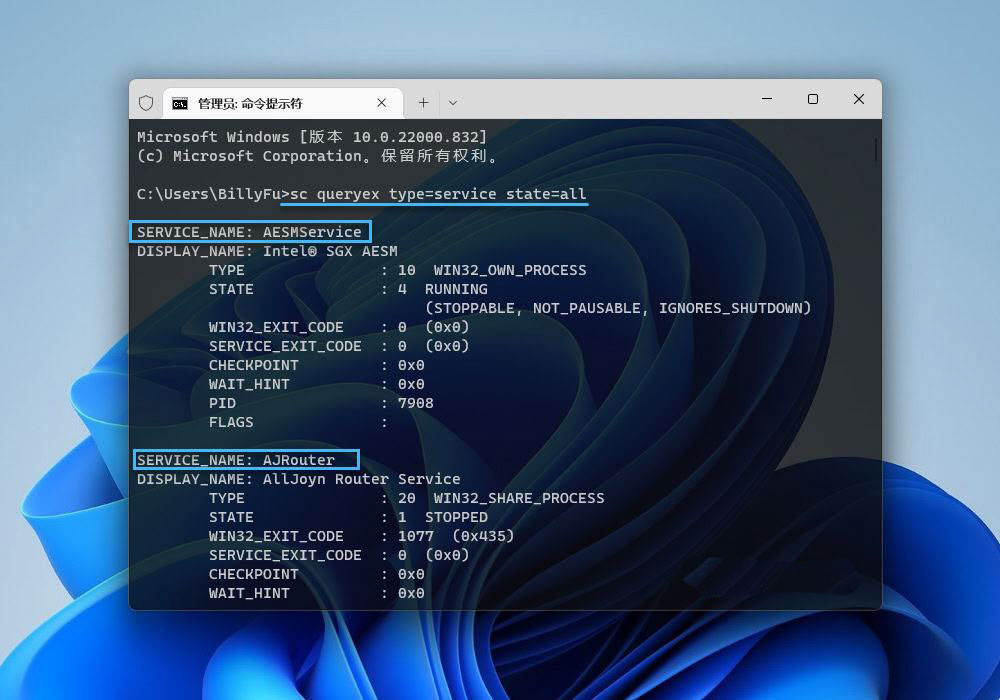1000x700 pixels.
Task: Click the highlighted SERVICE_NAME: AJRouter line
Action: pos(247,460)
